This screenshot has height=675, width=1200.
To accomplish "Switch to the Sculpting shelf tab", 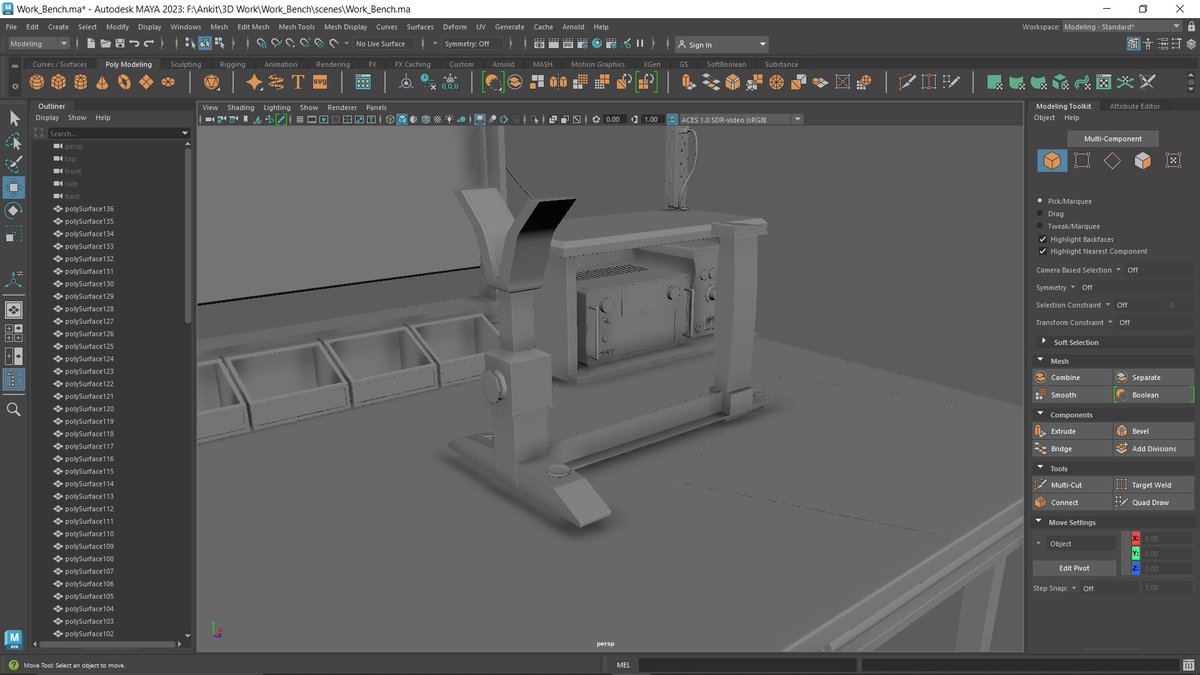I will pyautogui.click(x=185, y=64).
